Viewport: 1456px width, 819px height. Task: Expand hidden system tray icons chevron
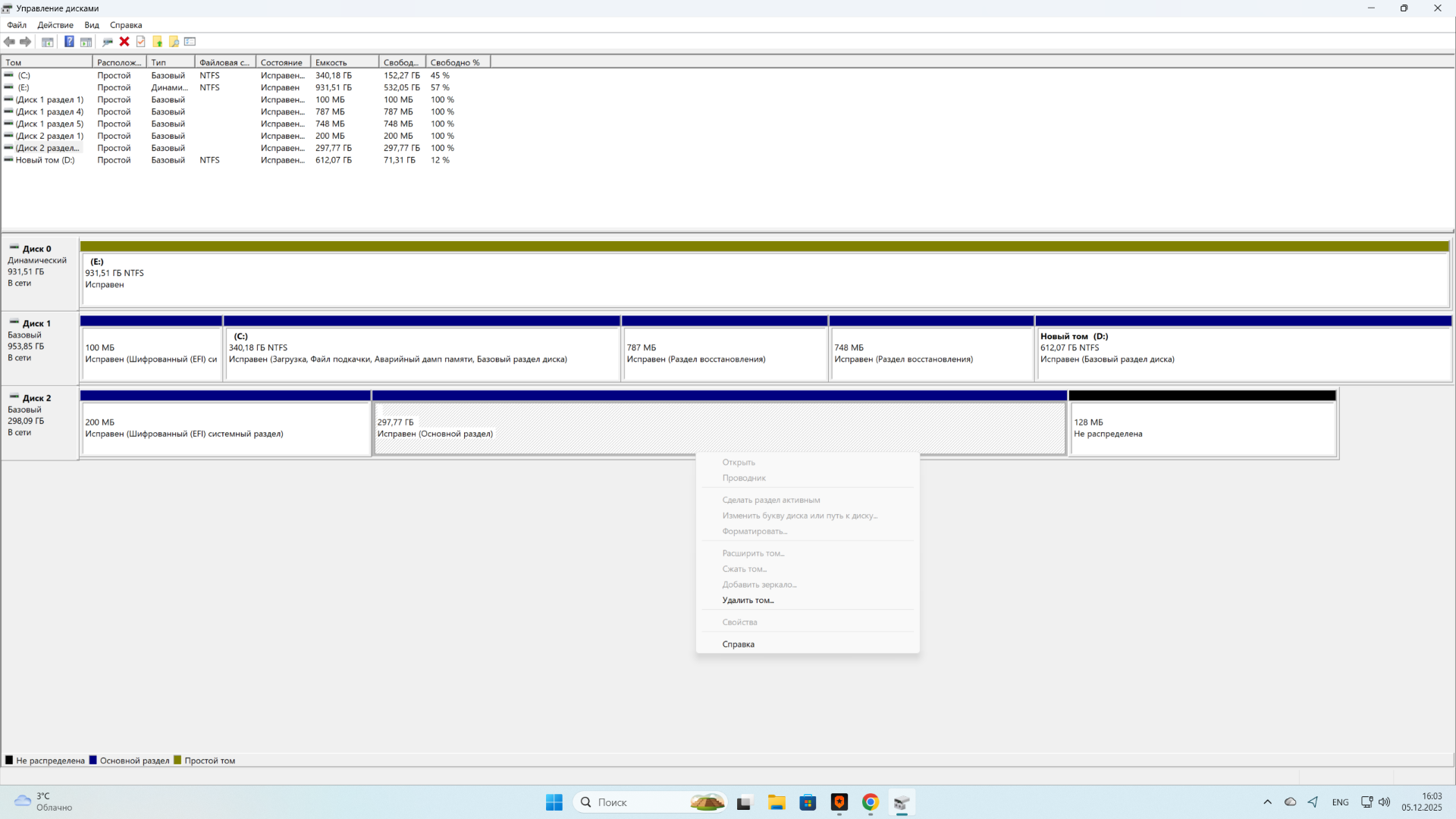pos(1267,802)
